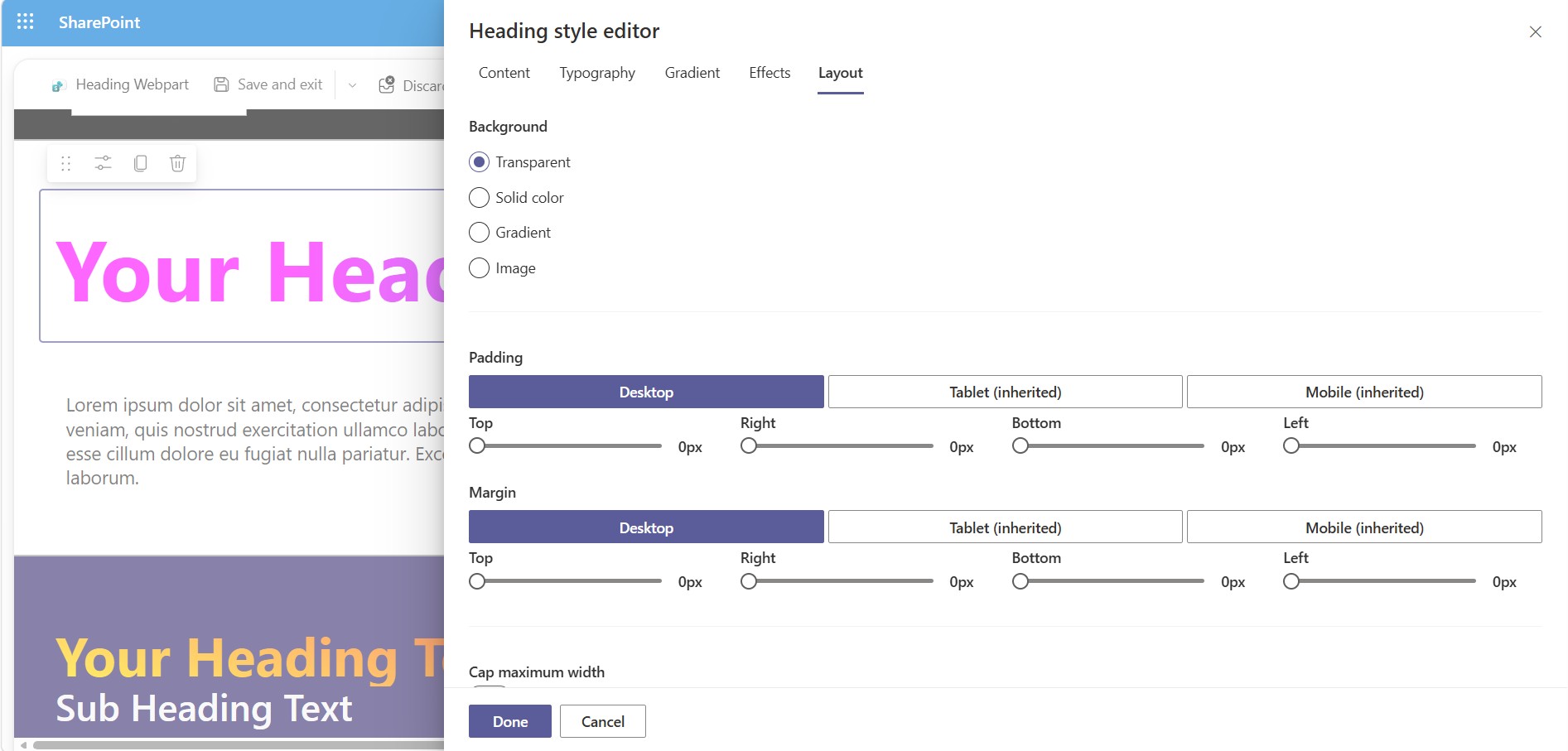Go to the Gradient tab
Viewport: 1568px width, 751px height.
coord(692,73)
